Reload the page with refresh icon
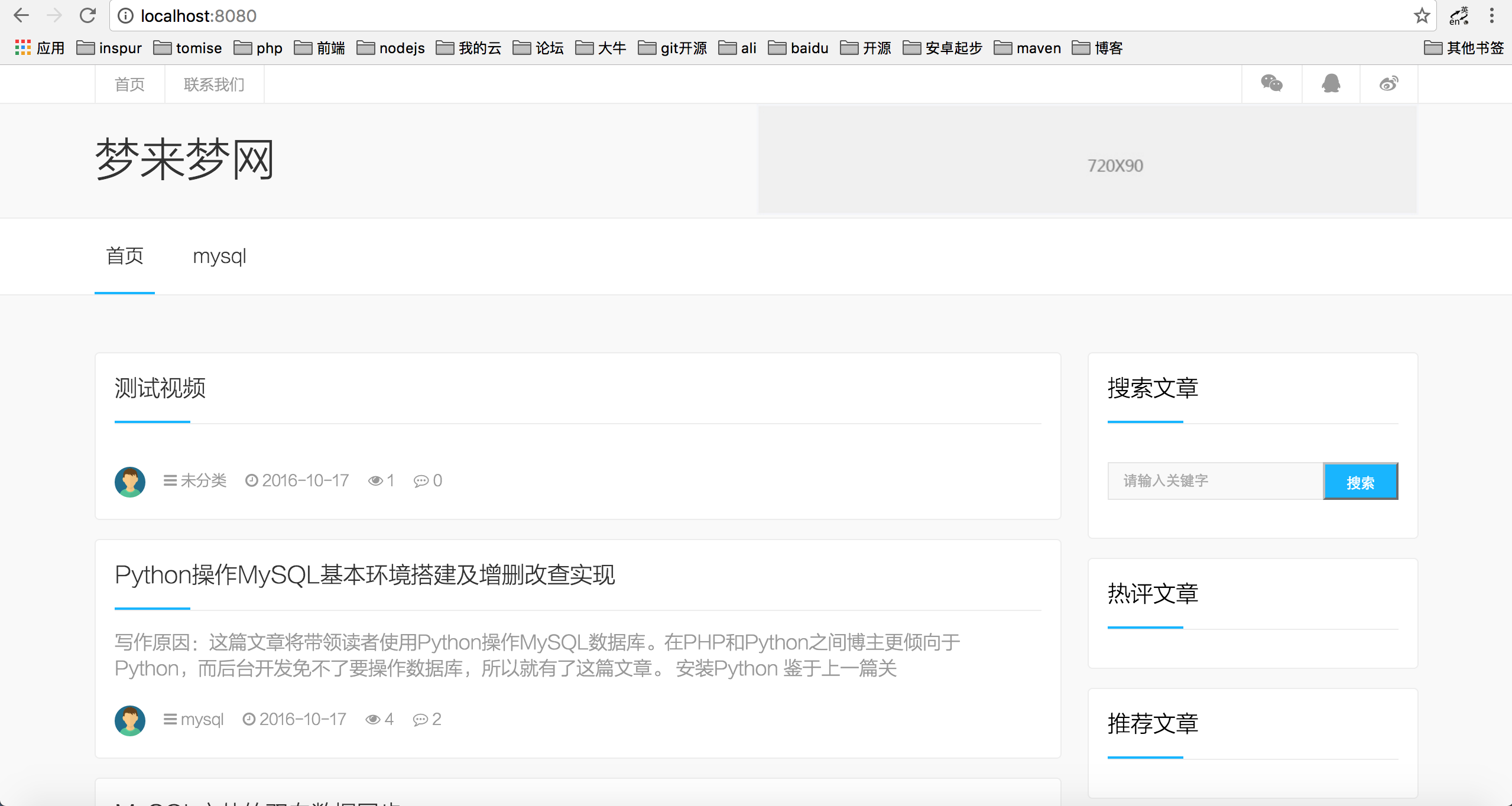The height and width of the screenshot is (806, 1512). 87,15
